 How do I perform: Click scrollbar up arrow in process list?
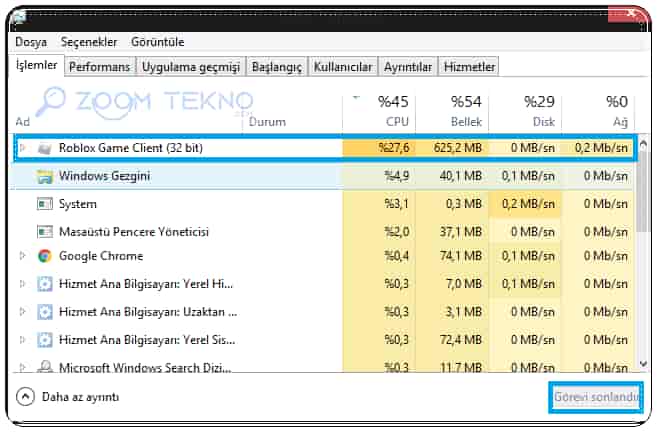(643, 145)
